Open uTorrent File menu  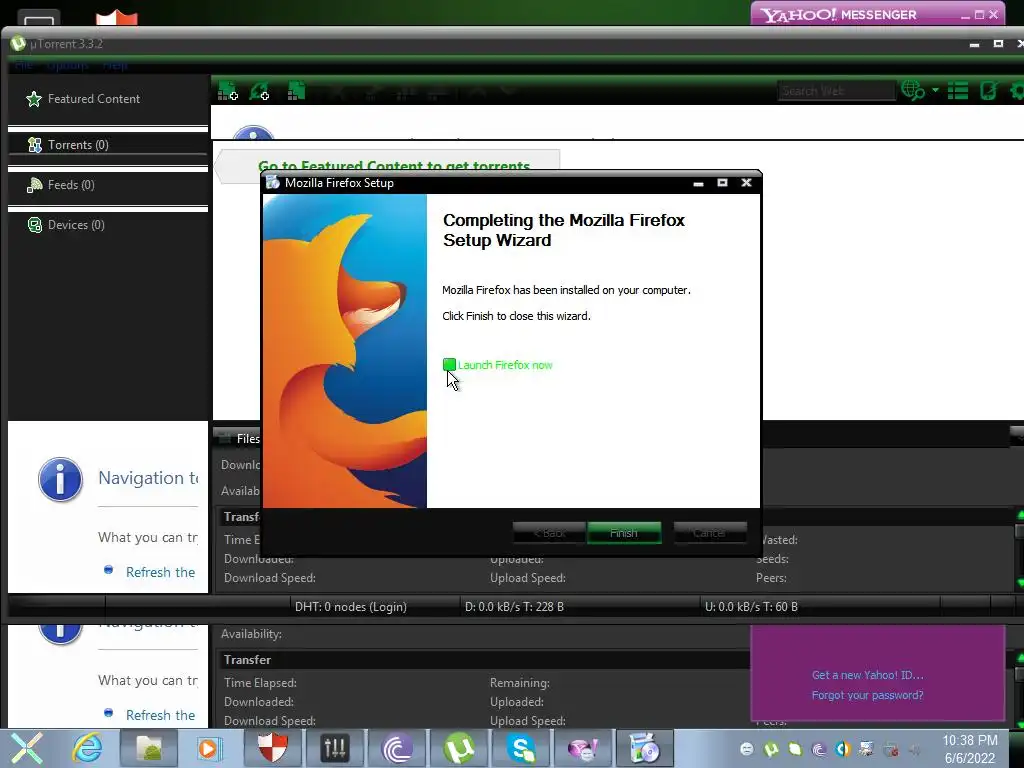pos(23,65)
